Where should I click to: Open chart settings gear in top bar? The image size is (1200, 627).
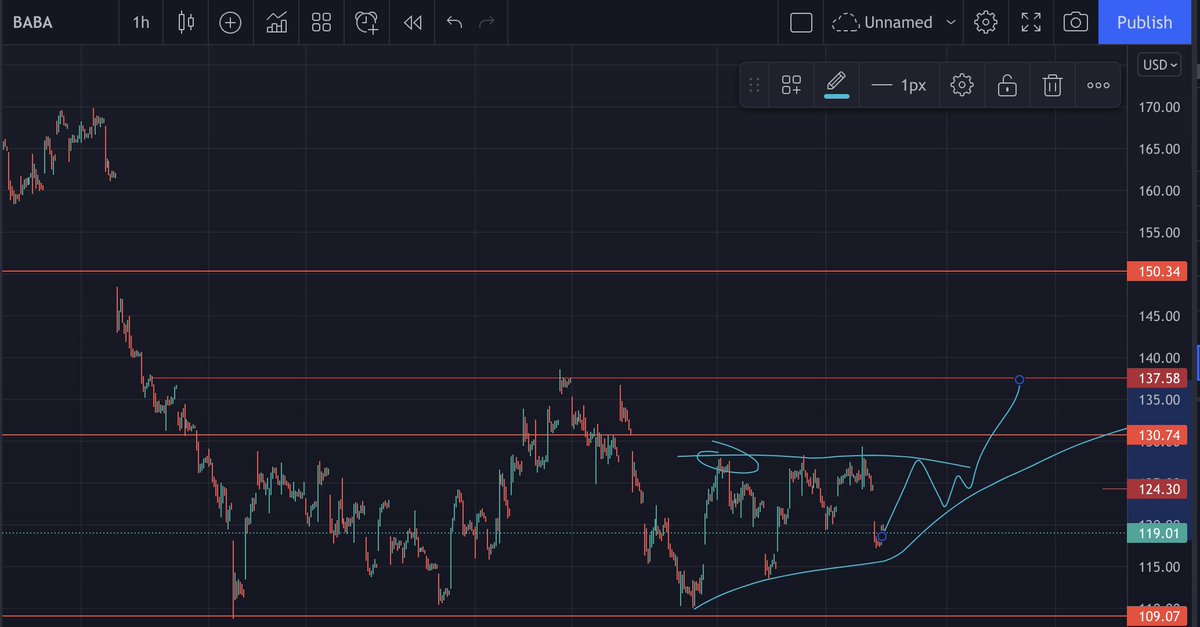point(986,22)
